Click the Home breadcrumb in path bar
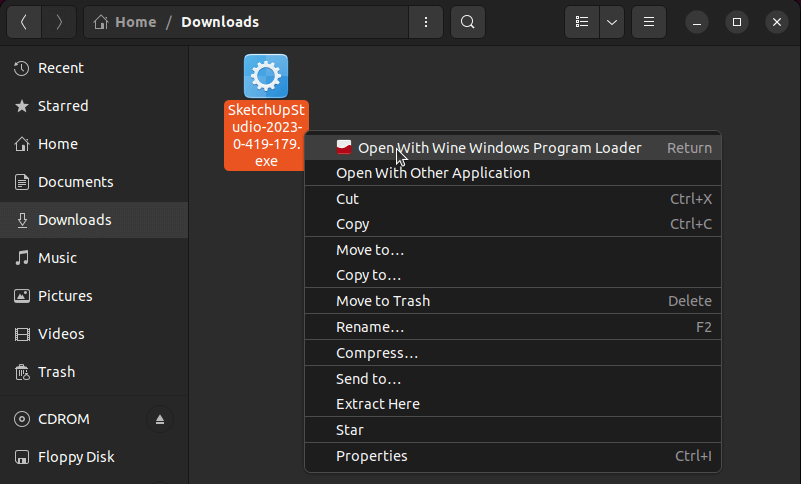 tap(125, 22)
